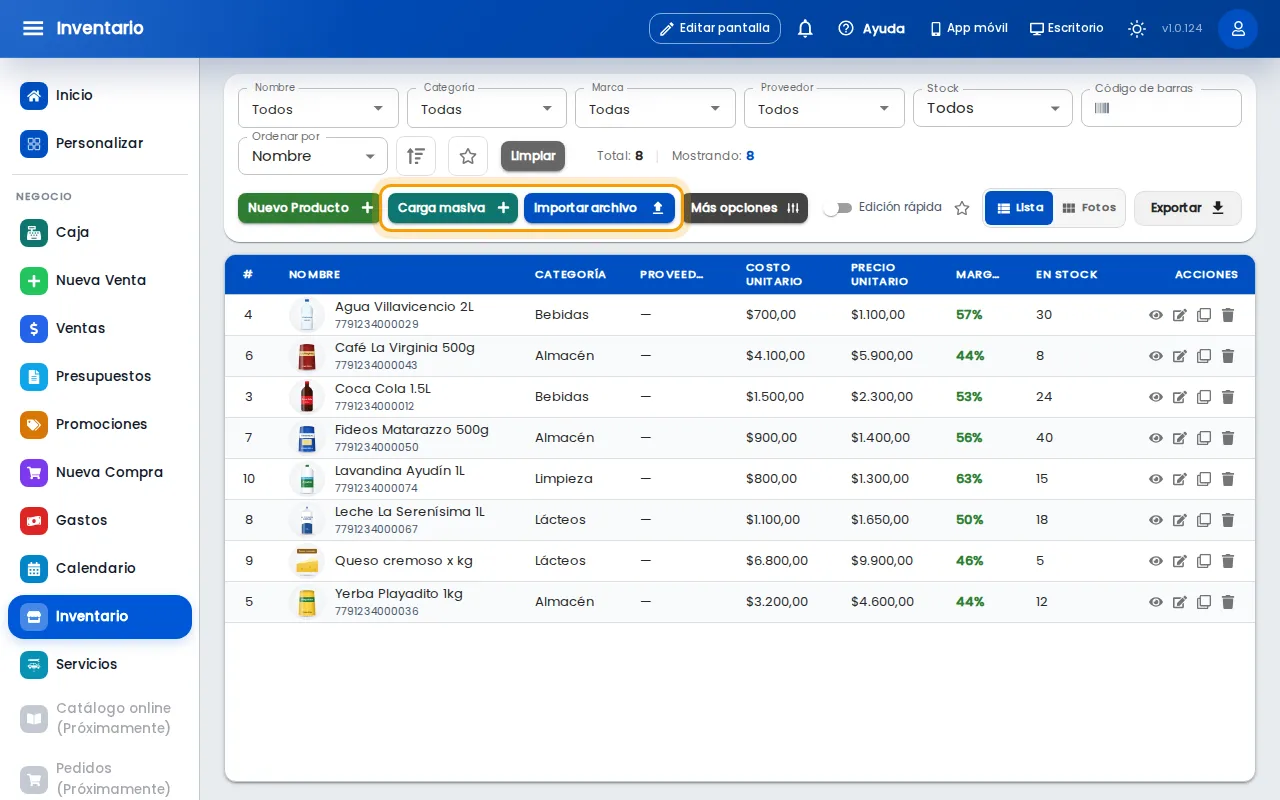The image size is (1280, 800).
Task: Open Más opciones button
Action: coord(745,208)
